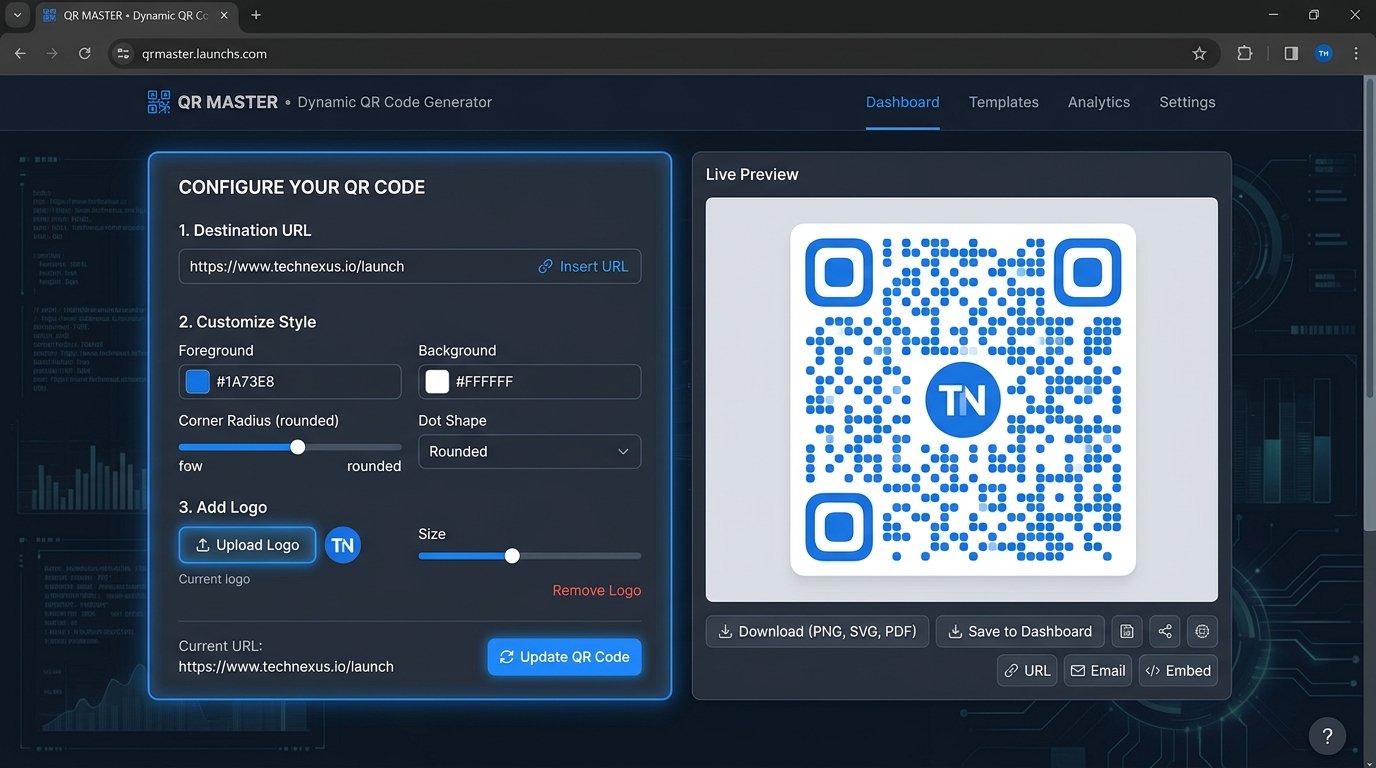Click the QR MASTER logo icon
This screenshot has width=1376, height=768.
pos(159,102)
